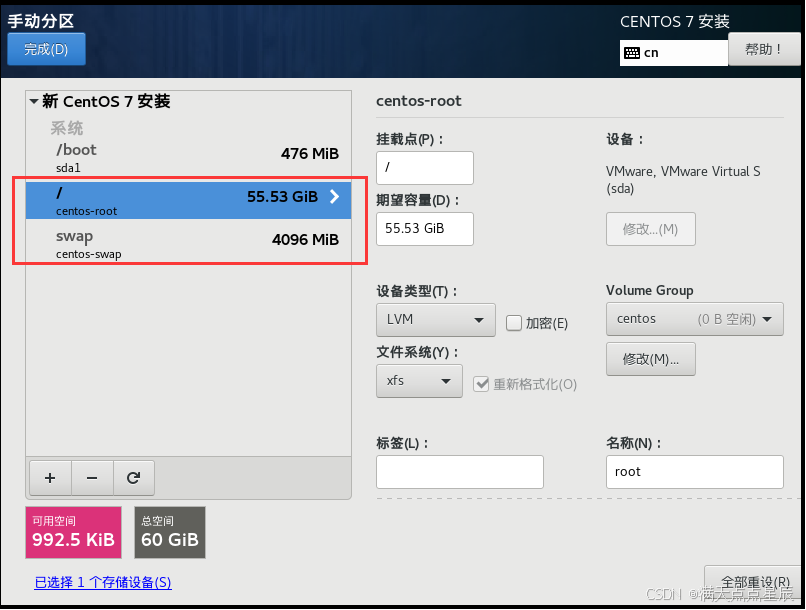Click the 挂载点(P) mount point field

(x=425, y=168)
